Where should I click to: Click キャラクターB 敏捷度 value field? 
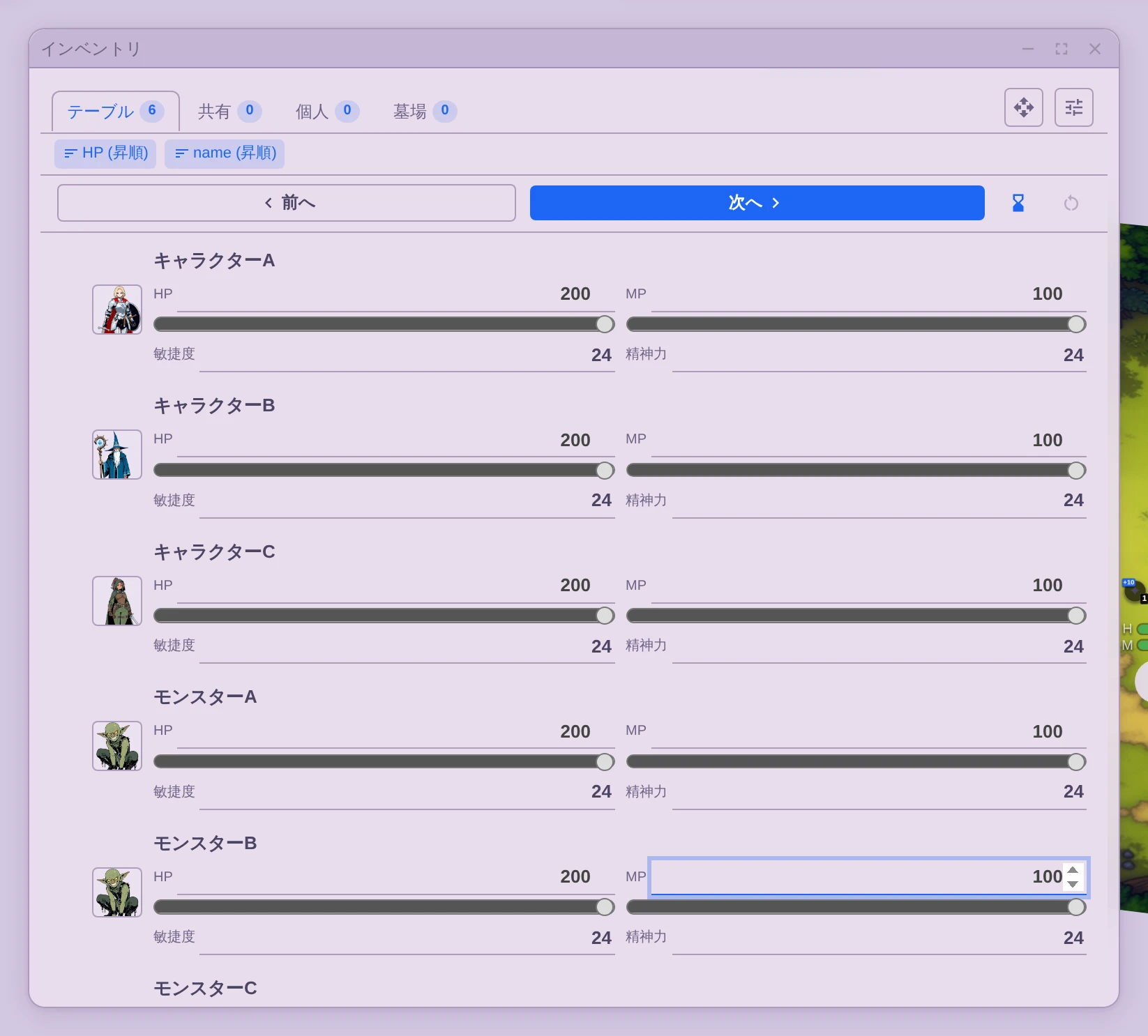pyautogui.click(x=407, y=501)
